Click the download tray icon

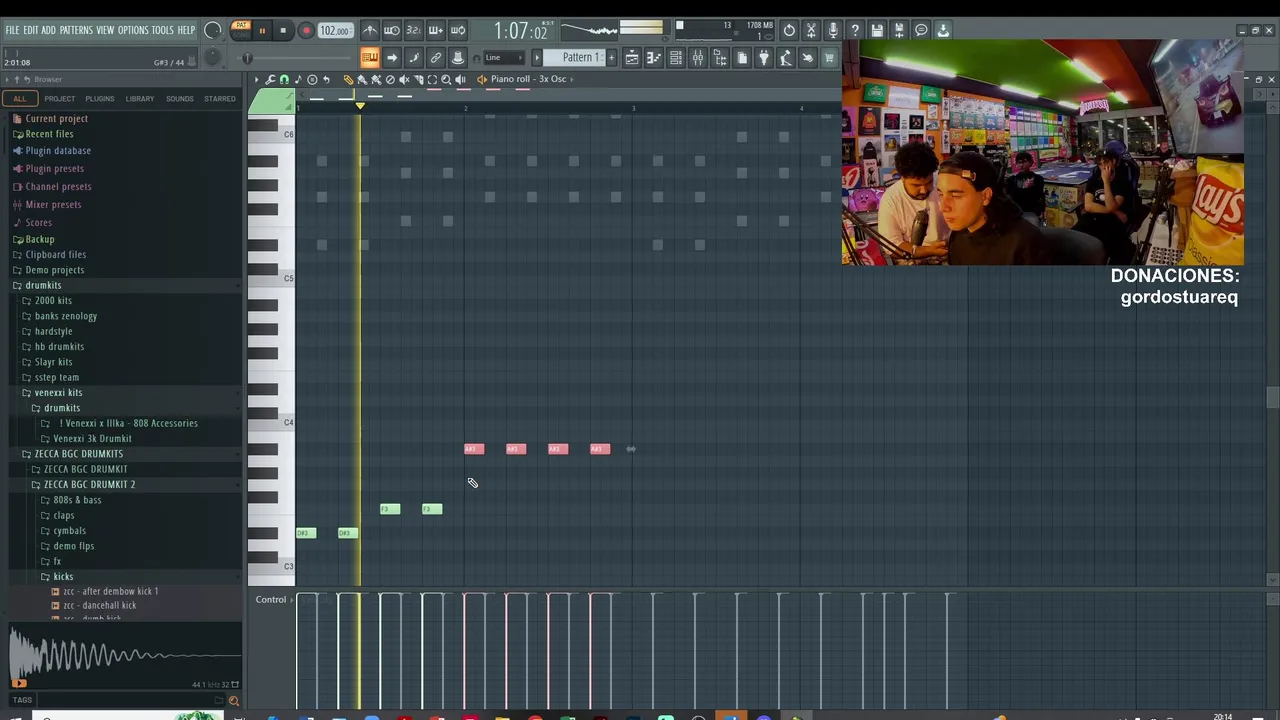point(943,30)
